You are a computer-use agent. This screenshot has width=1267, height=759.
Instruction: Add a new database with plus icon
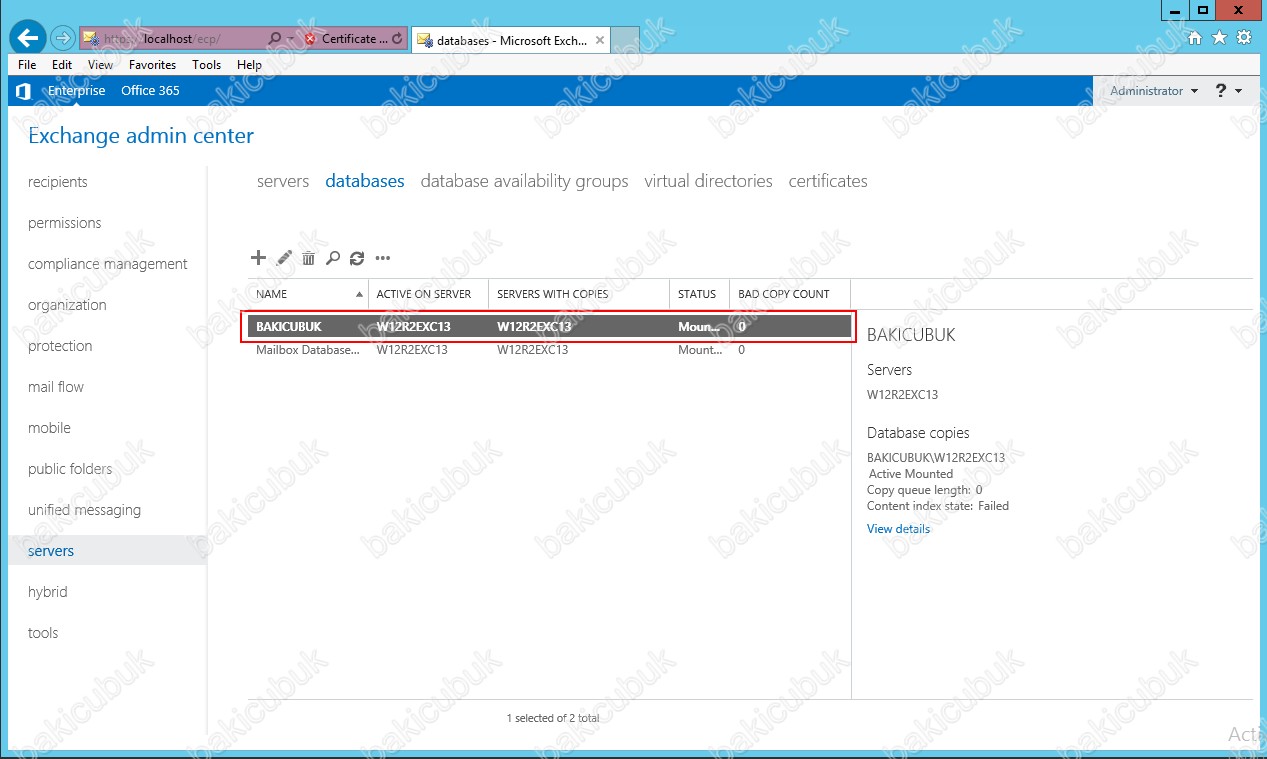tap(258, 258)
